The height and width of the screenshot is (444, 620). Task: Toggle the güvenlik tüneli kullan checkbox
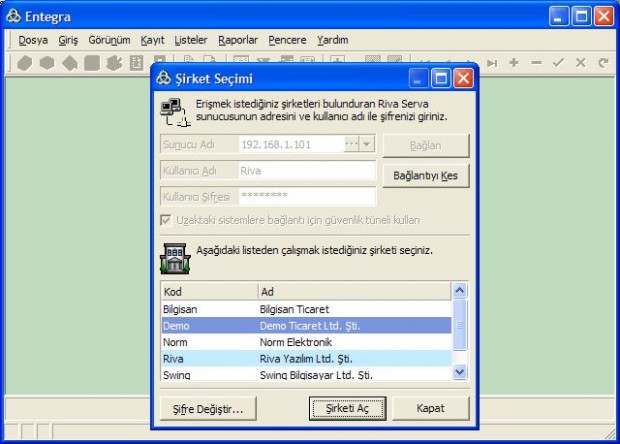[166, 220]
